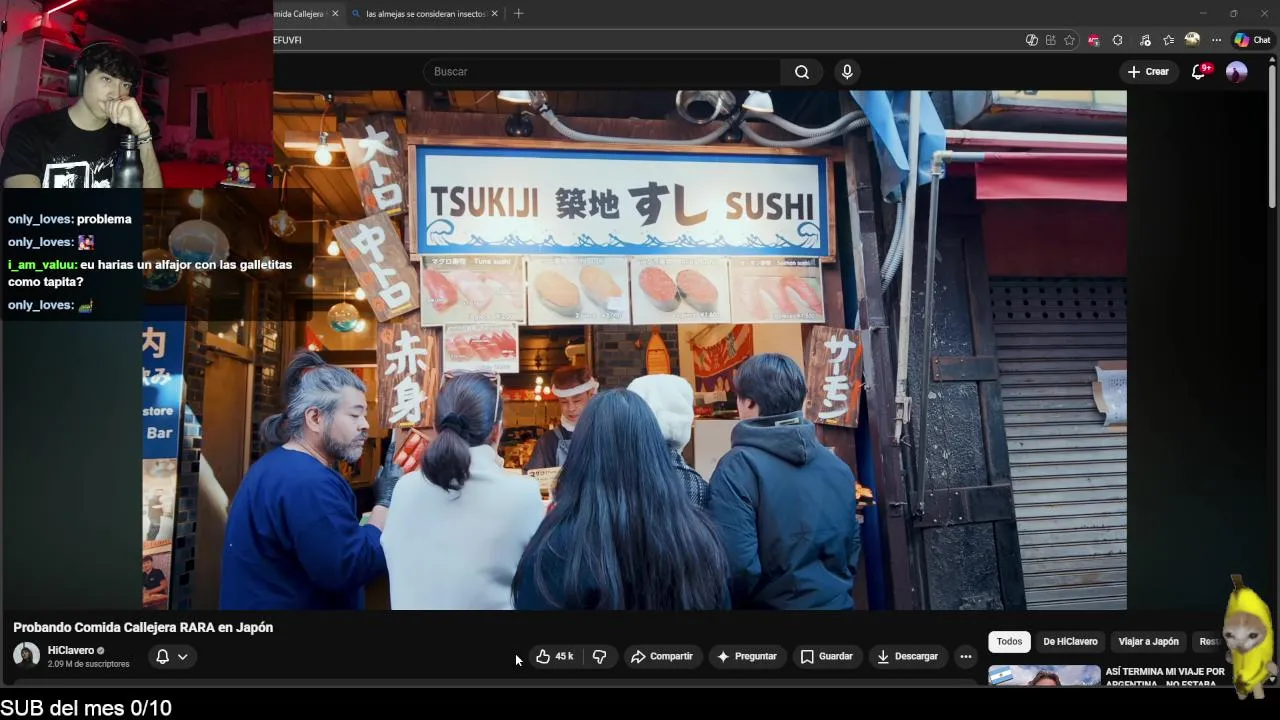Open more actions three-dot menu below video

965,657
